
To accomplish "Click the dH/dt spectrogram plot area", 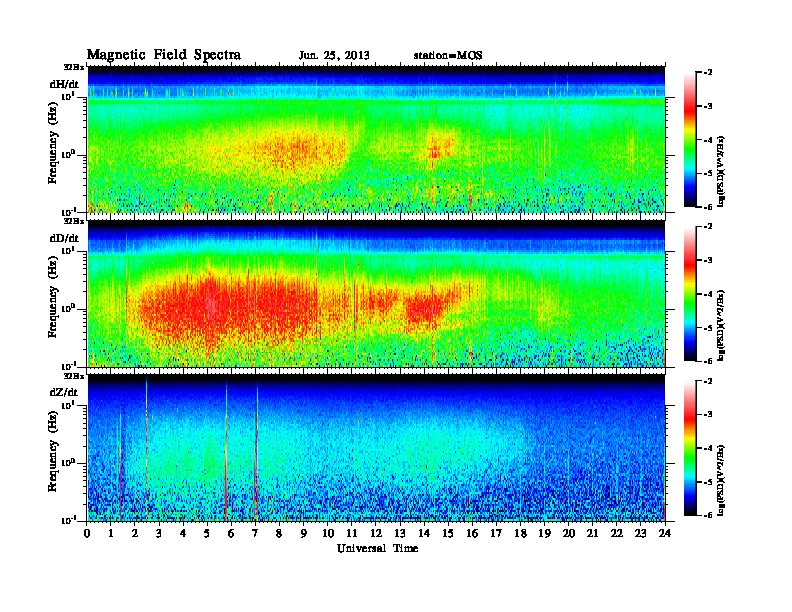I will coord(376,139).
